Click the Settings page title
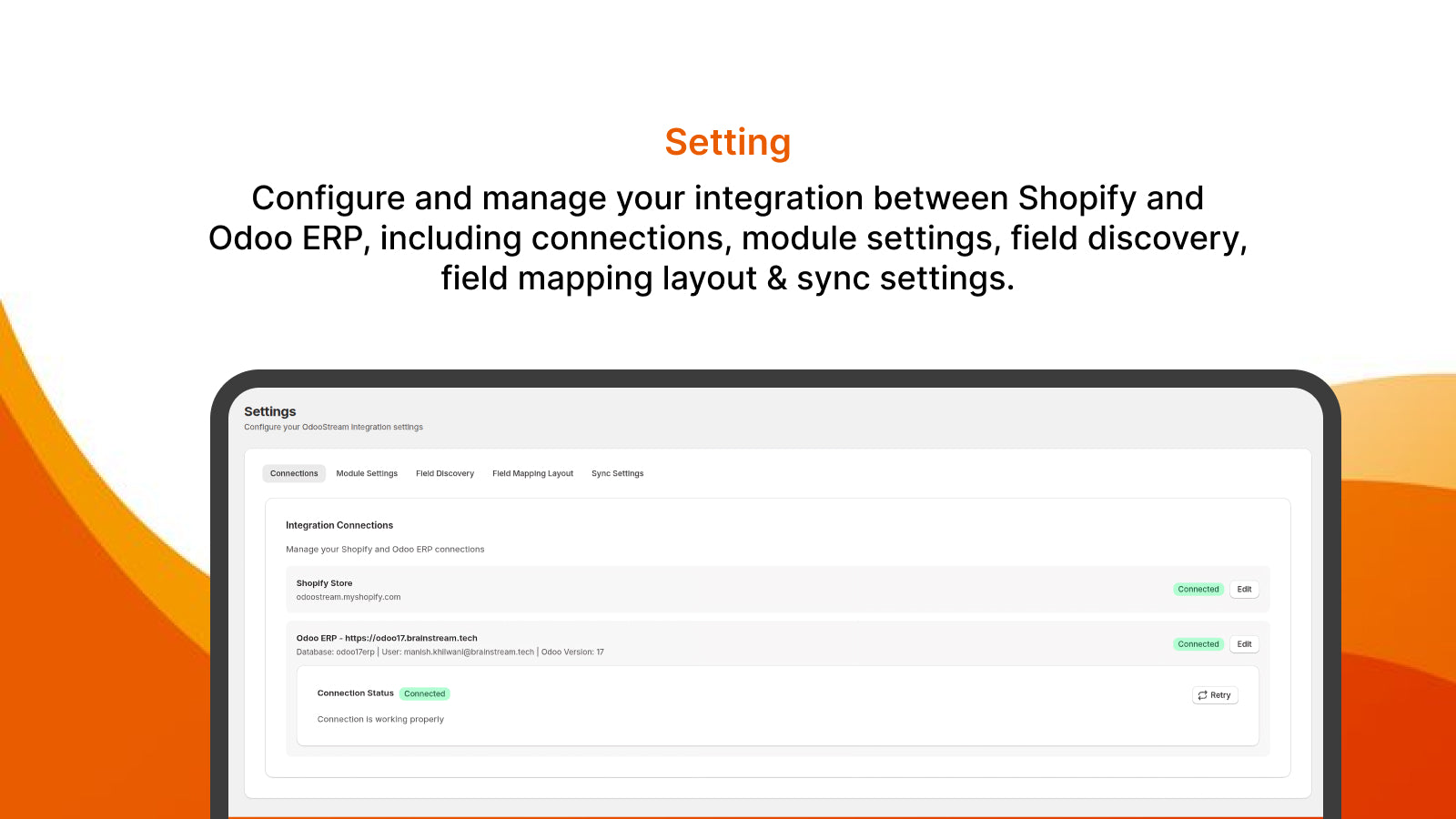The width and height of the screenshot is (1456, 819). 269,411
